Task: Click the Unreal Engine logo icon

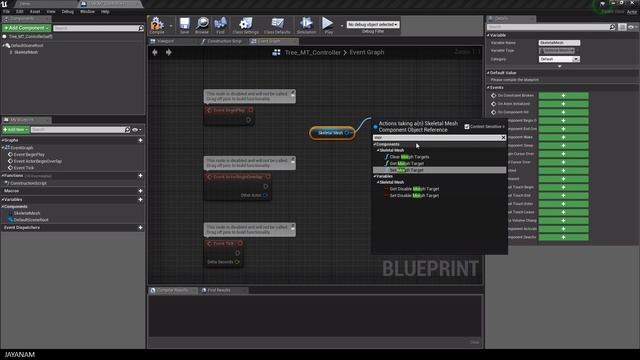Action: click(4, 4)
